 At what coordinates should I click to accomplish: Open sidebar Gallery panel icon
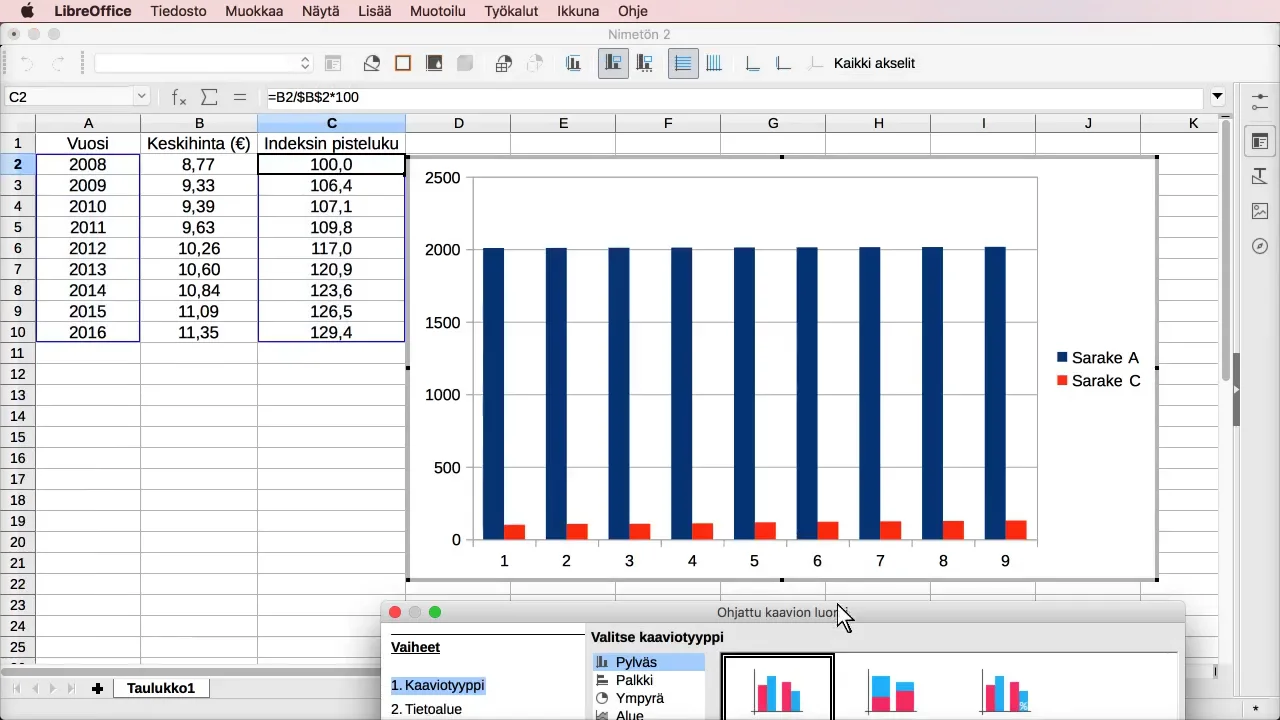coord(1260,211)
